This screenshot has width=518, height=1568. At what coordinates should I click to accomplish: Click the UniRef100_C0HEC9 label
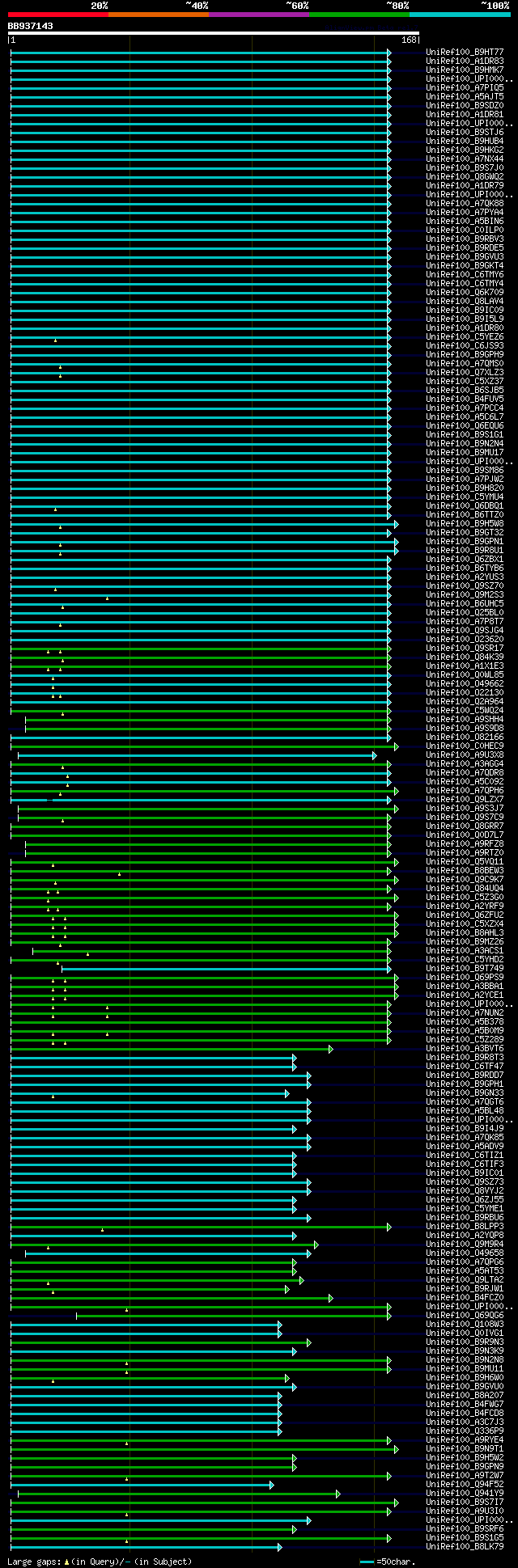coord(465,746)
